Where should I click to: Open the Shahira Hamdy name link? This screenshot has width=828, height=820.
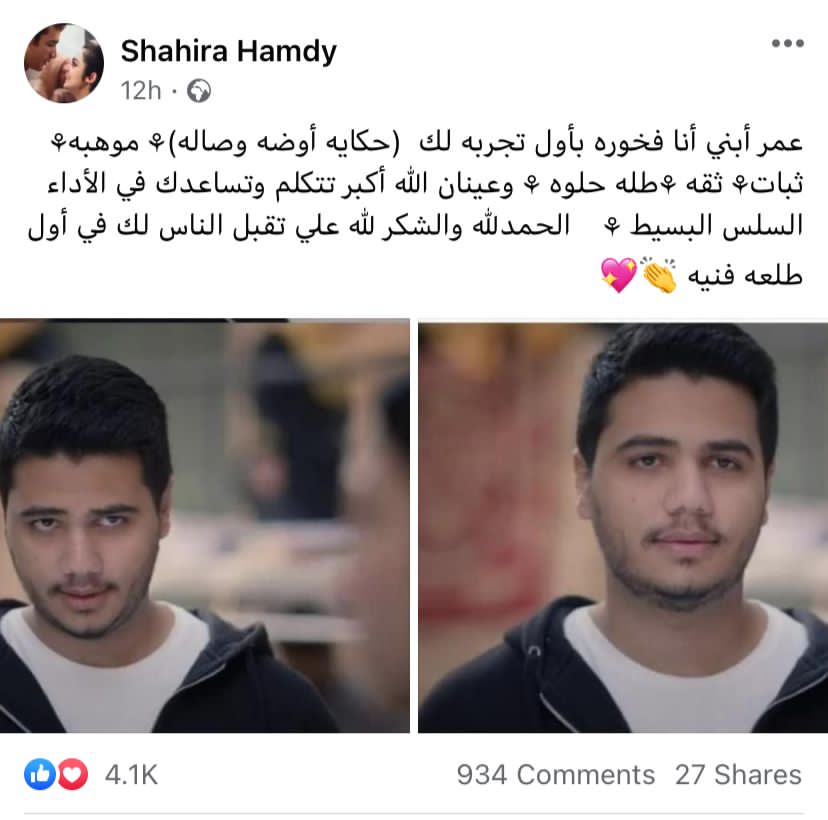tap(228, 52)
